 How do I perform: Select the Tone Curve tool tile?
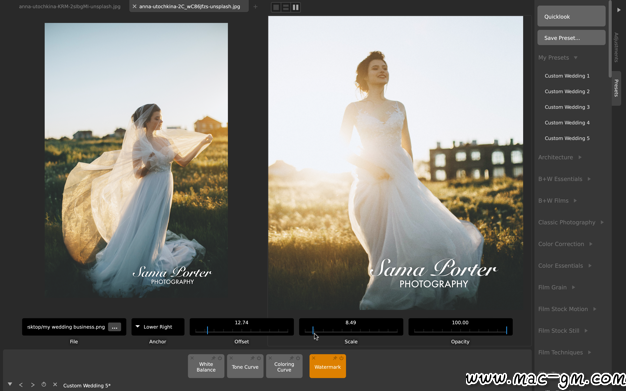coord(245,367)
